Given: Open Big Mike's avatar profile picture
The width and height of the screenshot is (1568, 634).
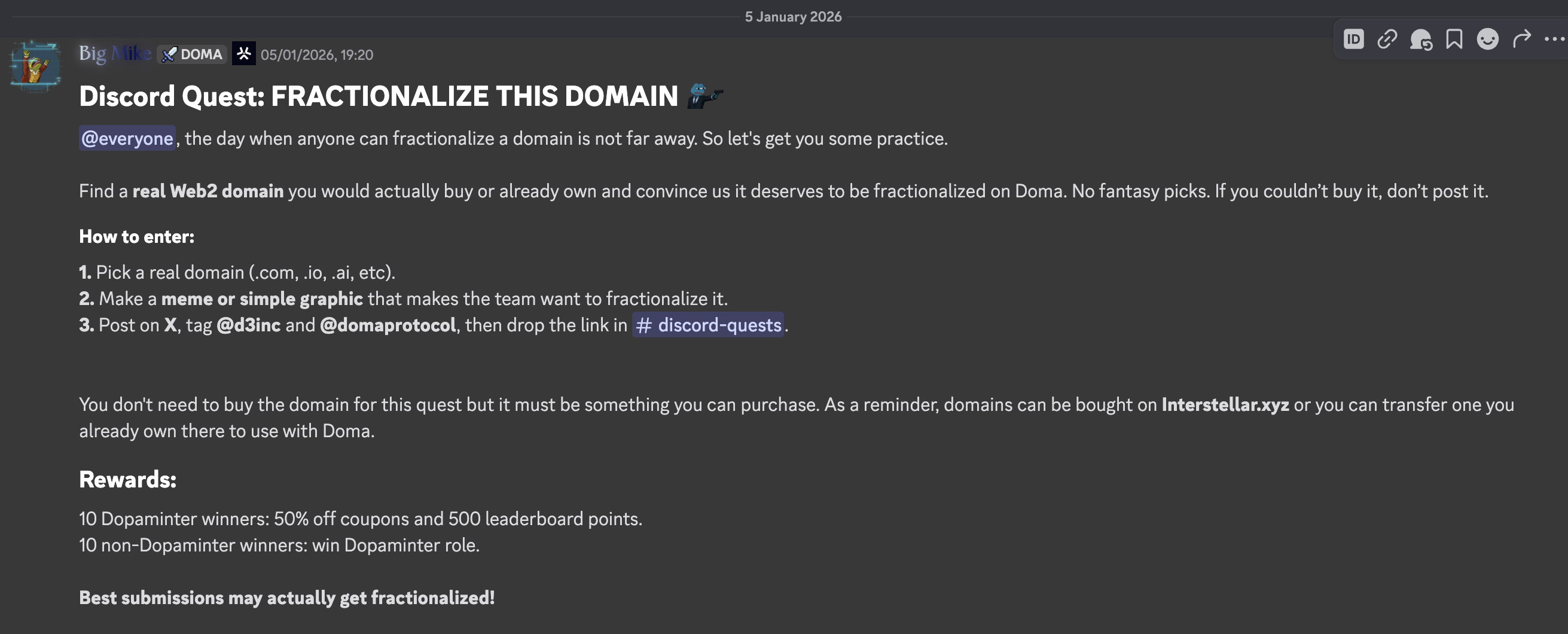Looking at the screenshot, I should click(35, 66).
